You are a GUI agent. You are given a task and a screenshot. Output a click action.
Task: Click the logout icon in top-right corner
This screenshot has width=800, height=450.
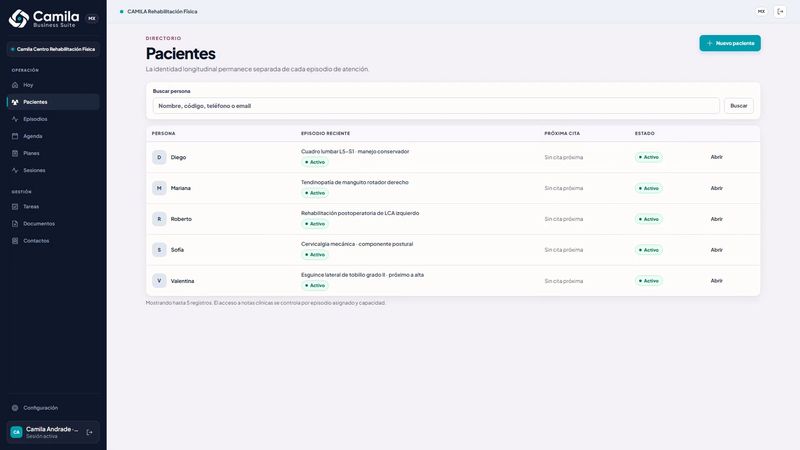tap(780, 11)
